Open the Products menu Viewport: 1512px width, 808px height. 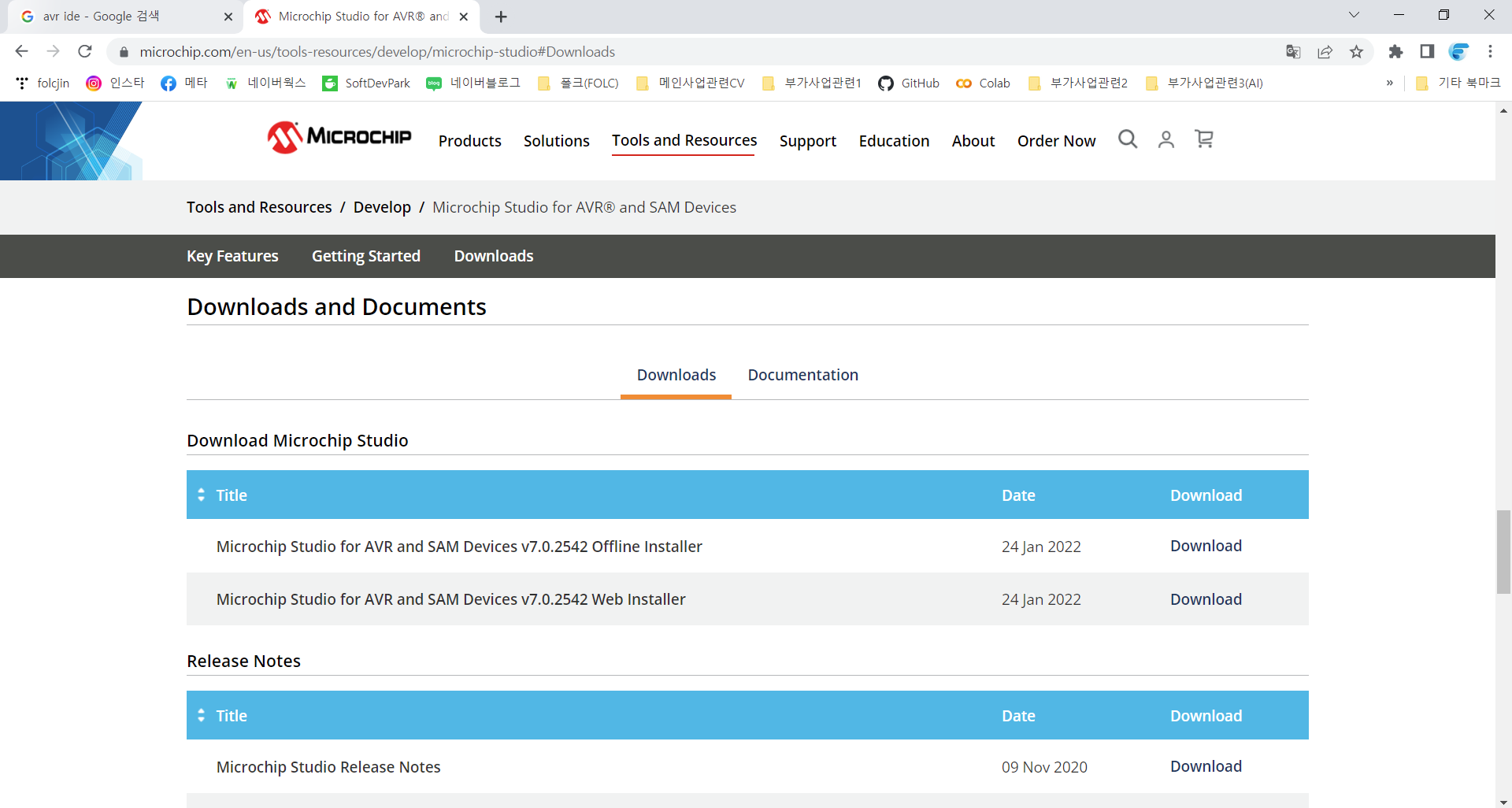coord(470,141)
